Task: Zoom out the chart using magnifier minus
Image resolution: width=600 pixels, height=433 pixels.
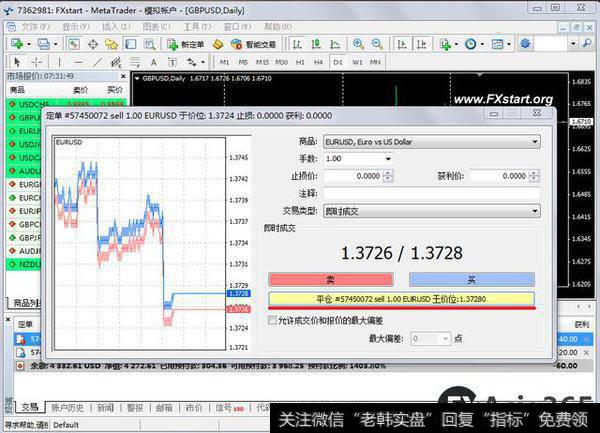Action: (377, 44)
